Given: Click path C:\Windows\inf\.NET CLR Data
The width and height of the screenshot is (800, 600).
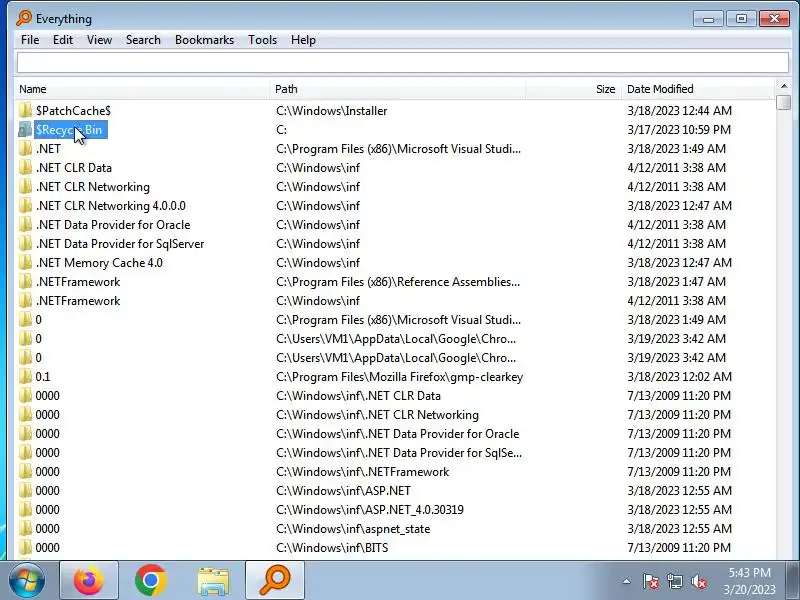Looking at the screenshot, I should [x=358, y=395].
